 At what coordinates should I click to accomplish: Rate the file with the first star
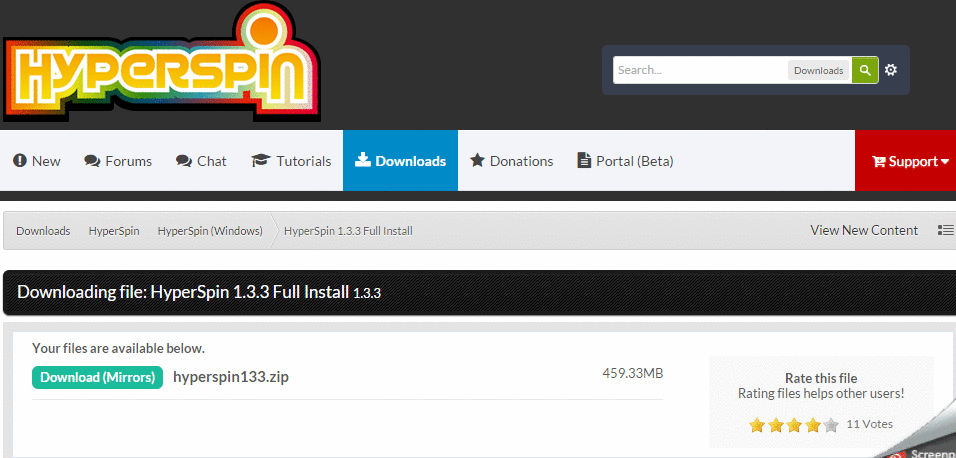(757, 425)
